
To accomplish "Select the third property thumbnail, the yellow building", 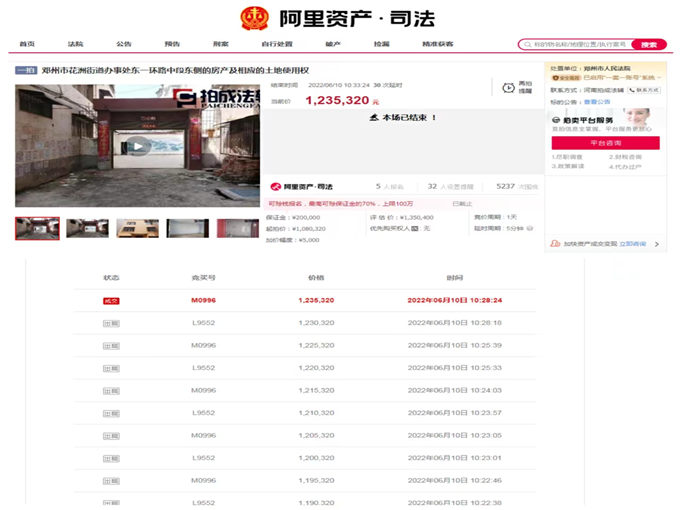I will (137, 228).
